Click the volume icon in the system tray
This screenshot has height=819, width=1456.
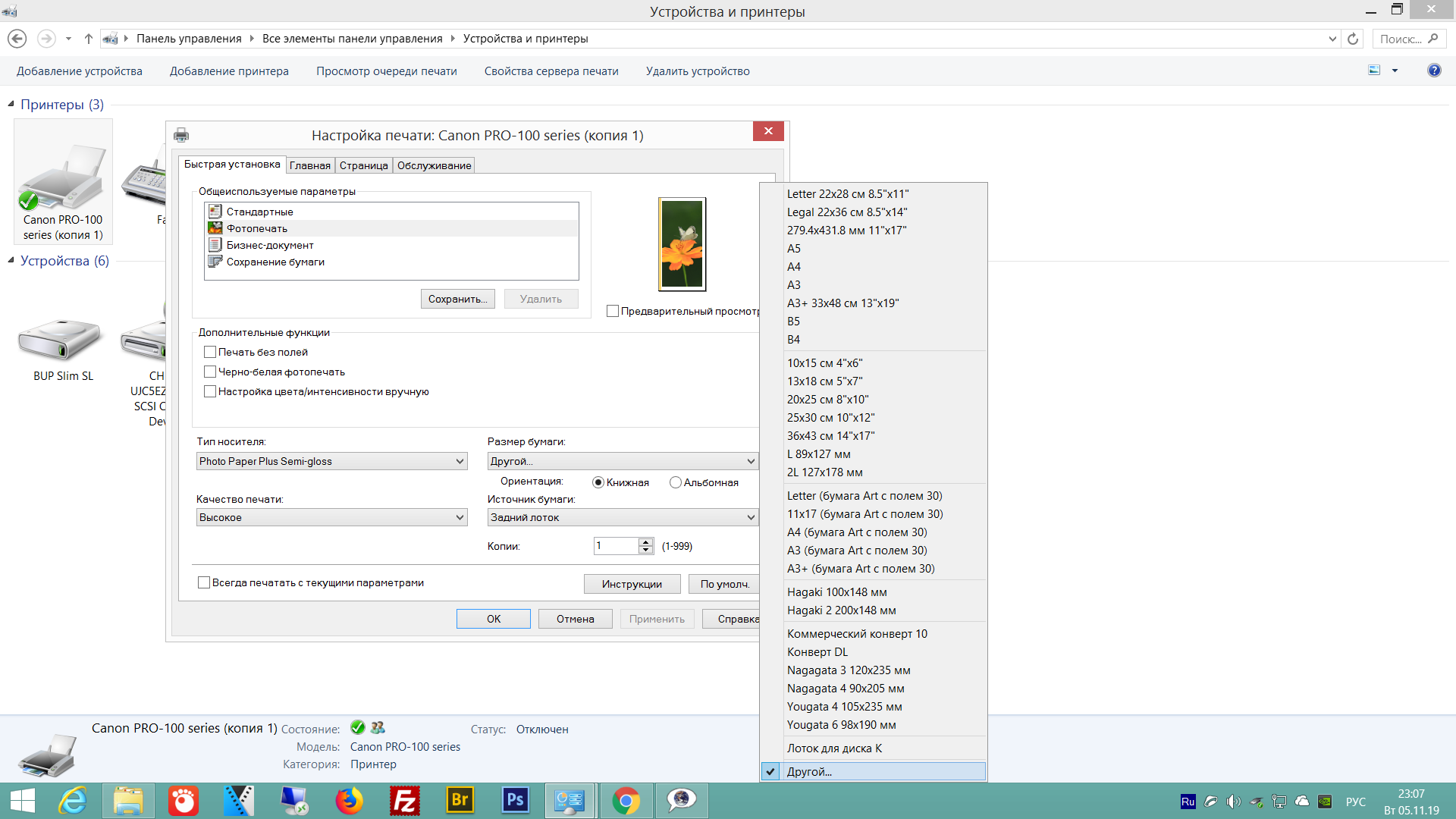click(1234, 802)
